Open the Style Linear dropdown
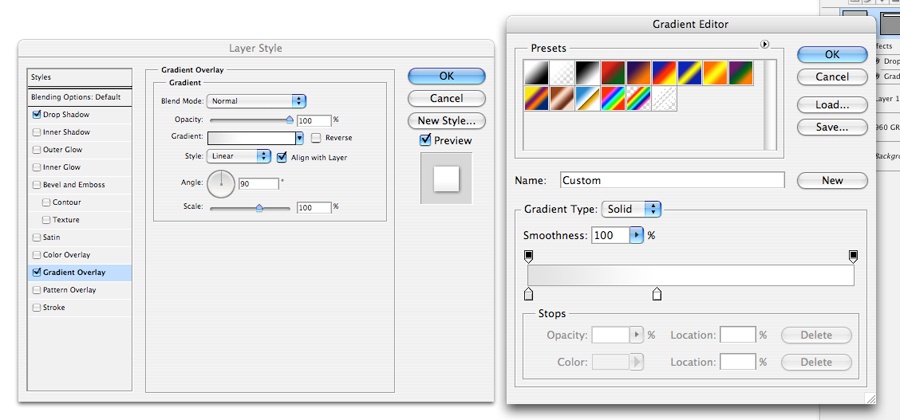This screenshot has height=420, width=900. [x=238, y=156]
